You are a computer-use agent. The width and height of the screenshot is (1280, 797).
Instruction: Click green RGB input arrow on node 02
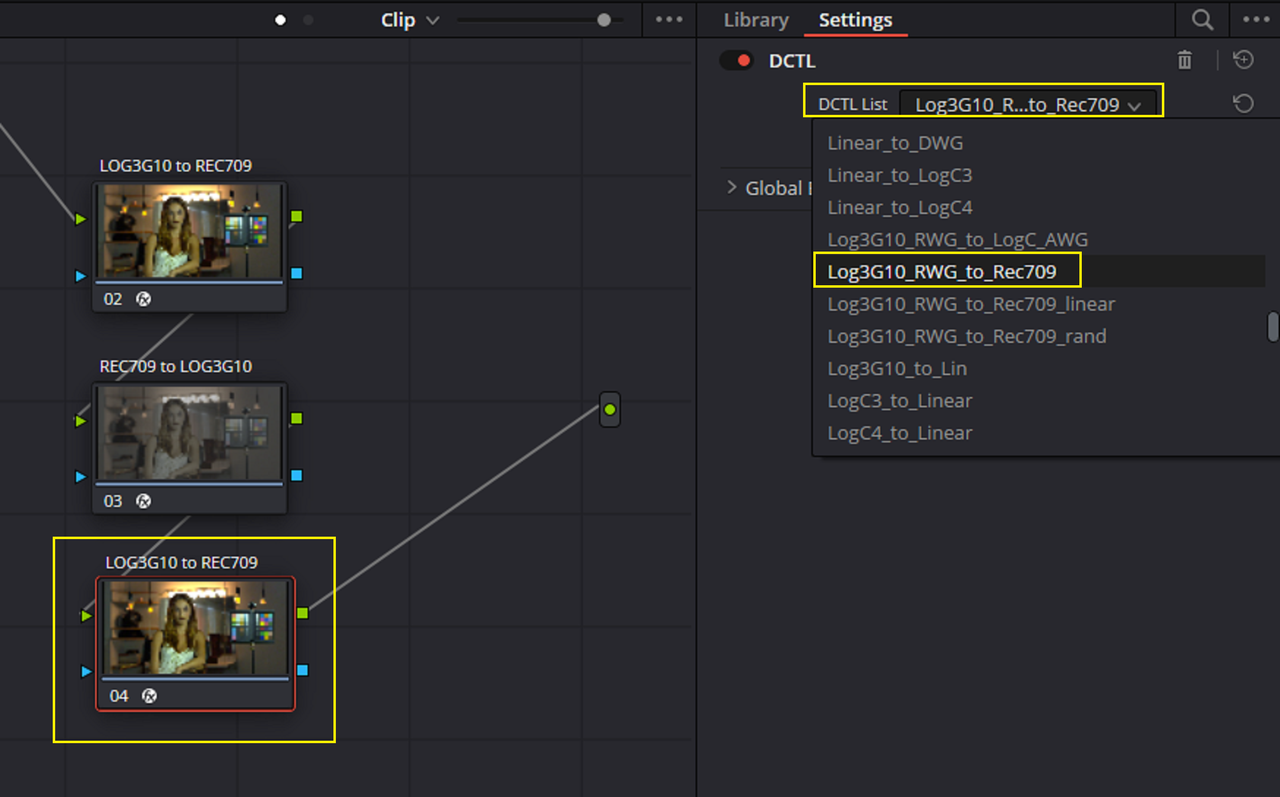coord(81,219)
